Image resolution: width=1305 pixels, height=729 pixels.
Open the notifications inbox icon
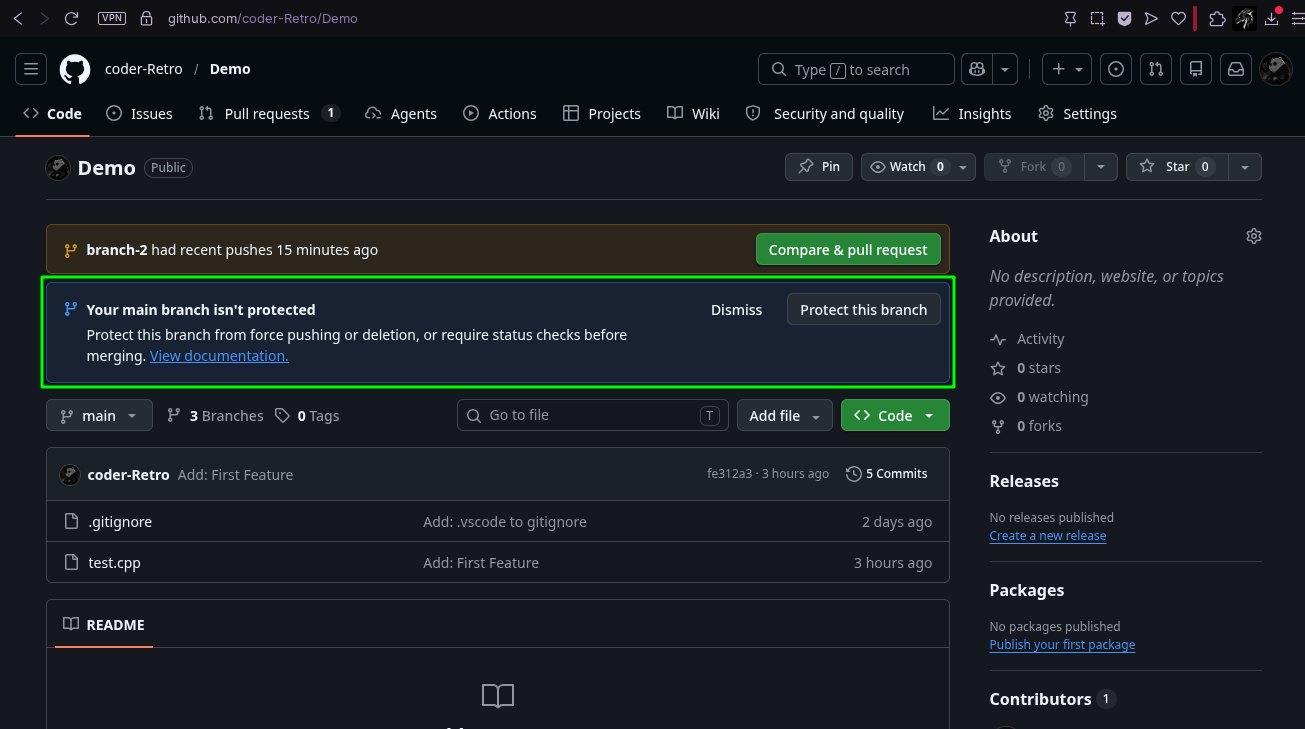pos(1236,69)
